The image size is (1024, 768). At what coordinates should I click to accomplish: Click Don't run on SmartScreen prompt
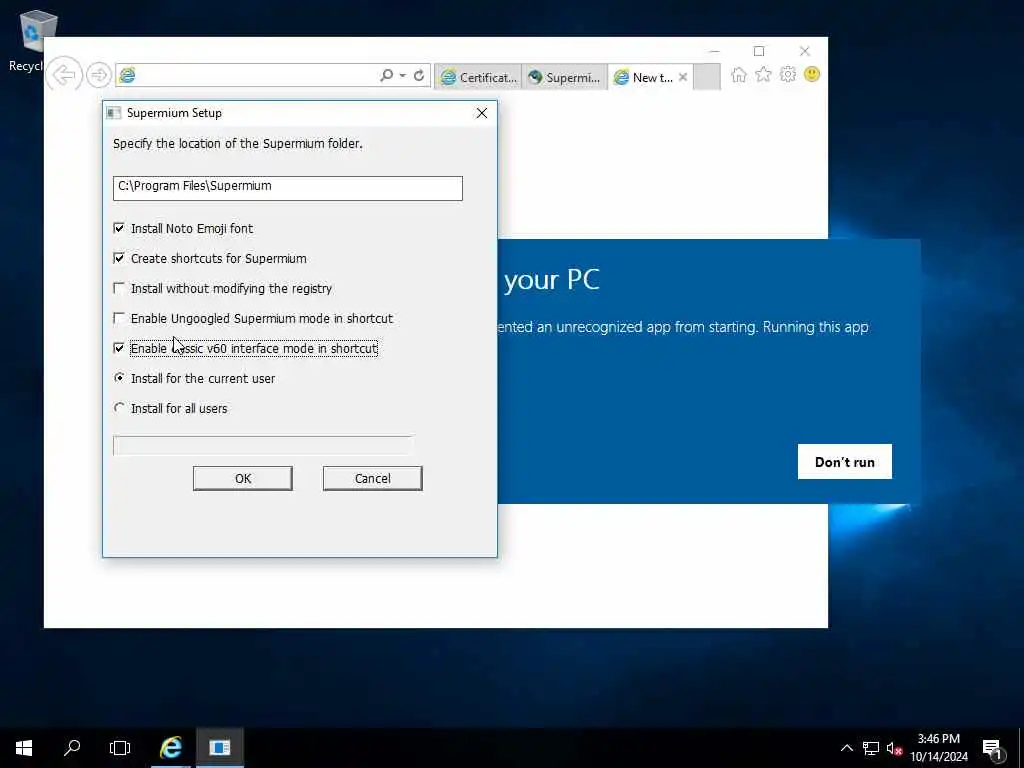tap(844, 462)
